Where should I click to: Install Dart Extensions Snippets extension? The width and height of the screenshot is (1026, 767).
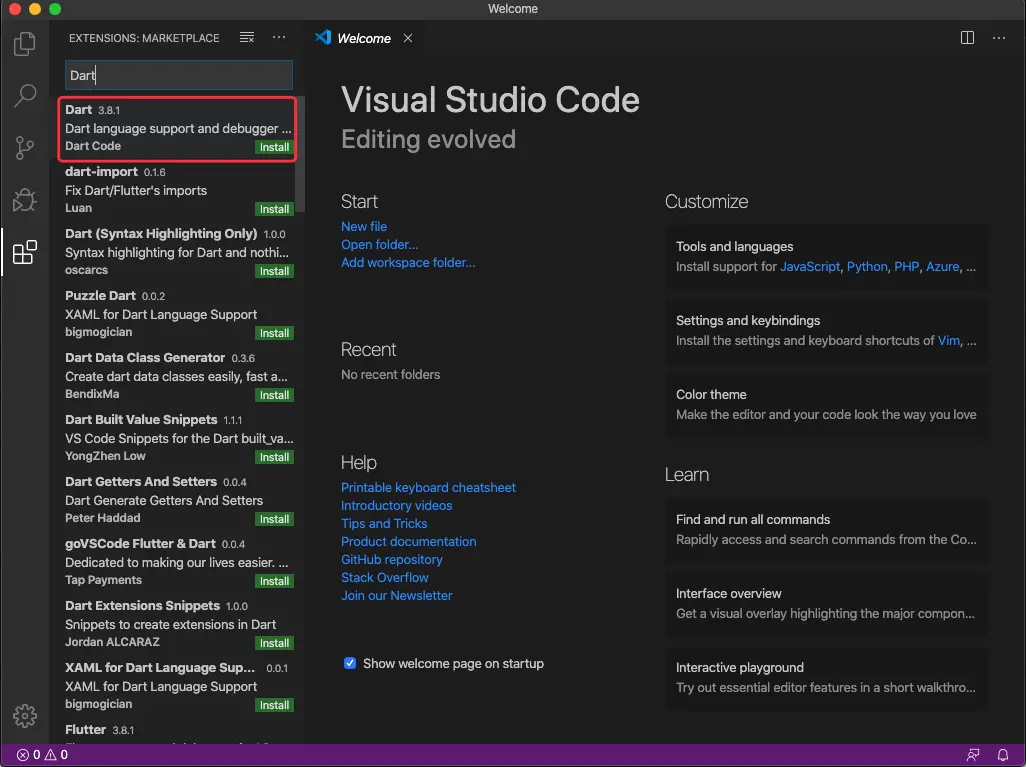pos(274,643)
